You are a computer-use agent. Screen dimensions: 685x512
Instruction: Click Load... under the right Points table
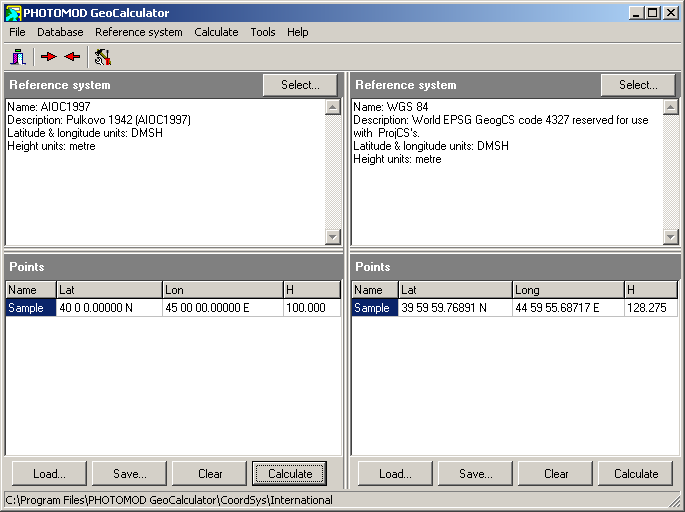point(395,474)
